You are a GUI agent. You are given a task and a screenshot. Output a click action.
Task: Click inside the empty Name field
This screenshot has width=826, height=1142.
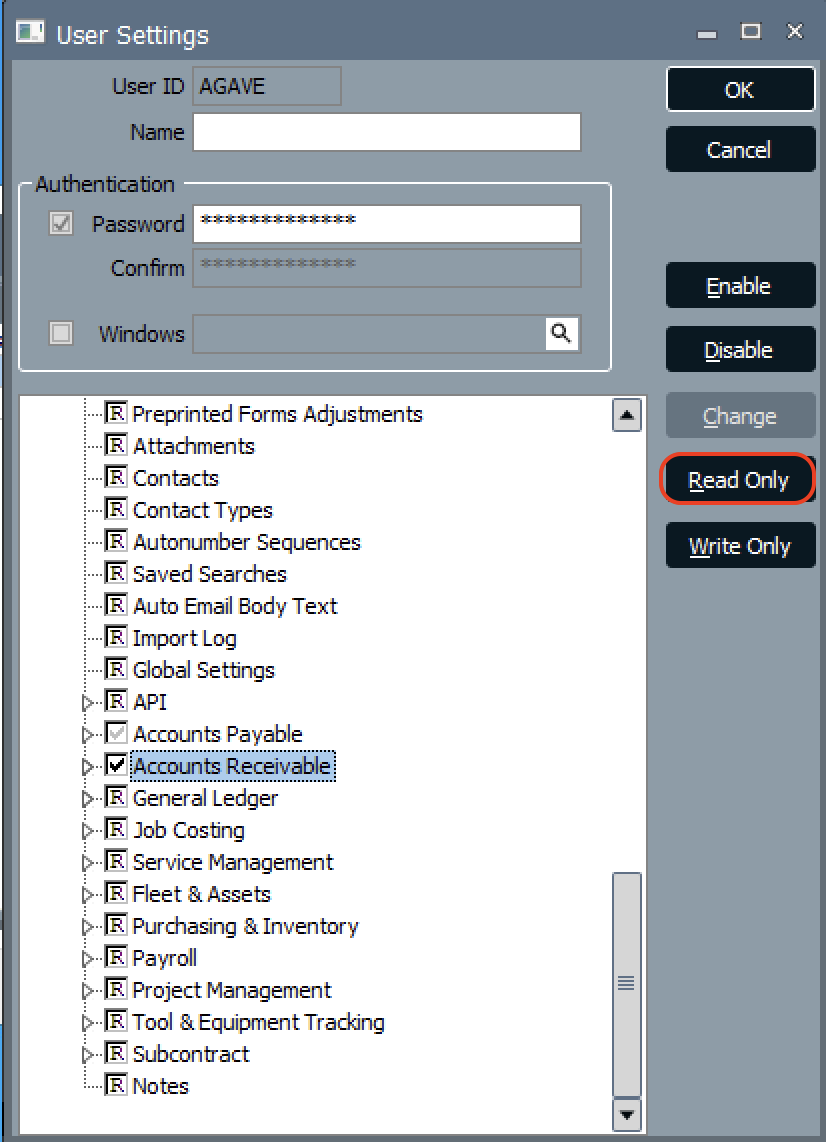tap(386, 131)
